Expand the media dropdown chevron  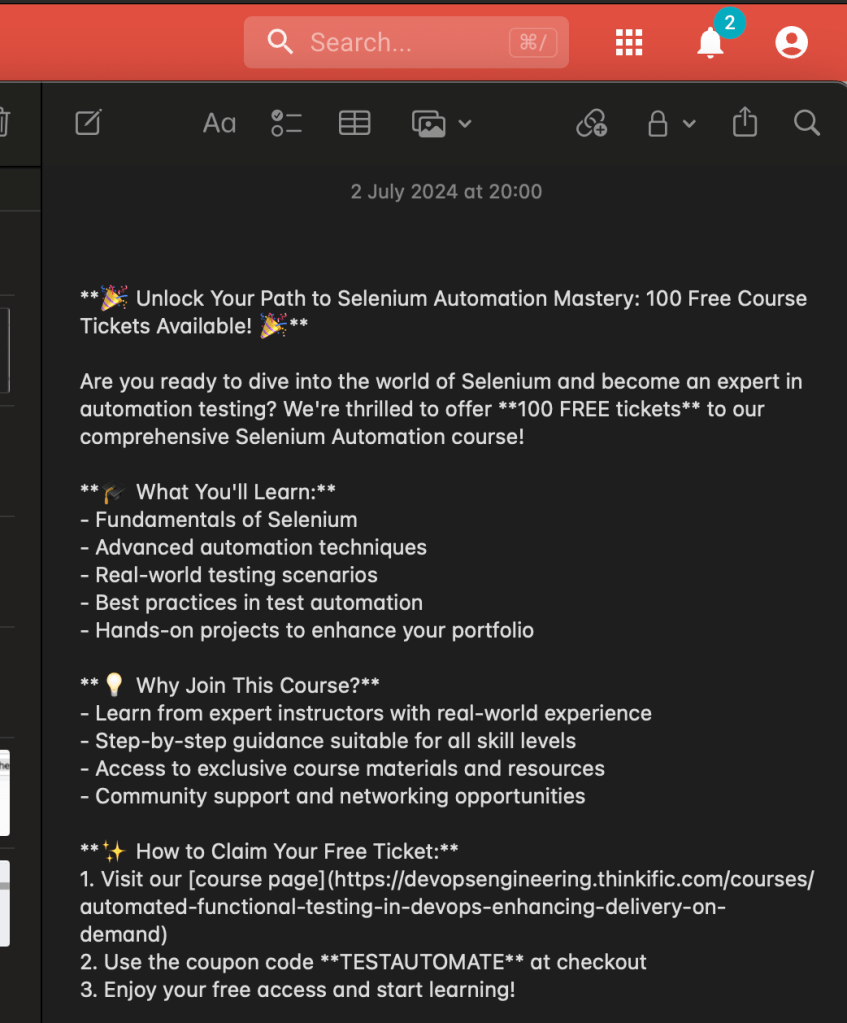tap(465, 123)
